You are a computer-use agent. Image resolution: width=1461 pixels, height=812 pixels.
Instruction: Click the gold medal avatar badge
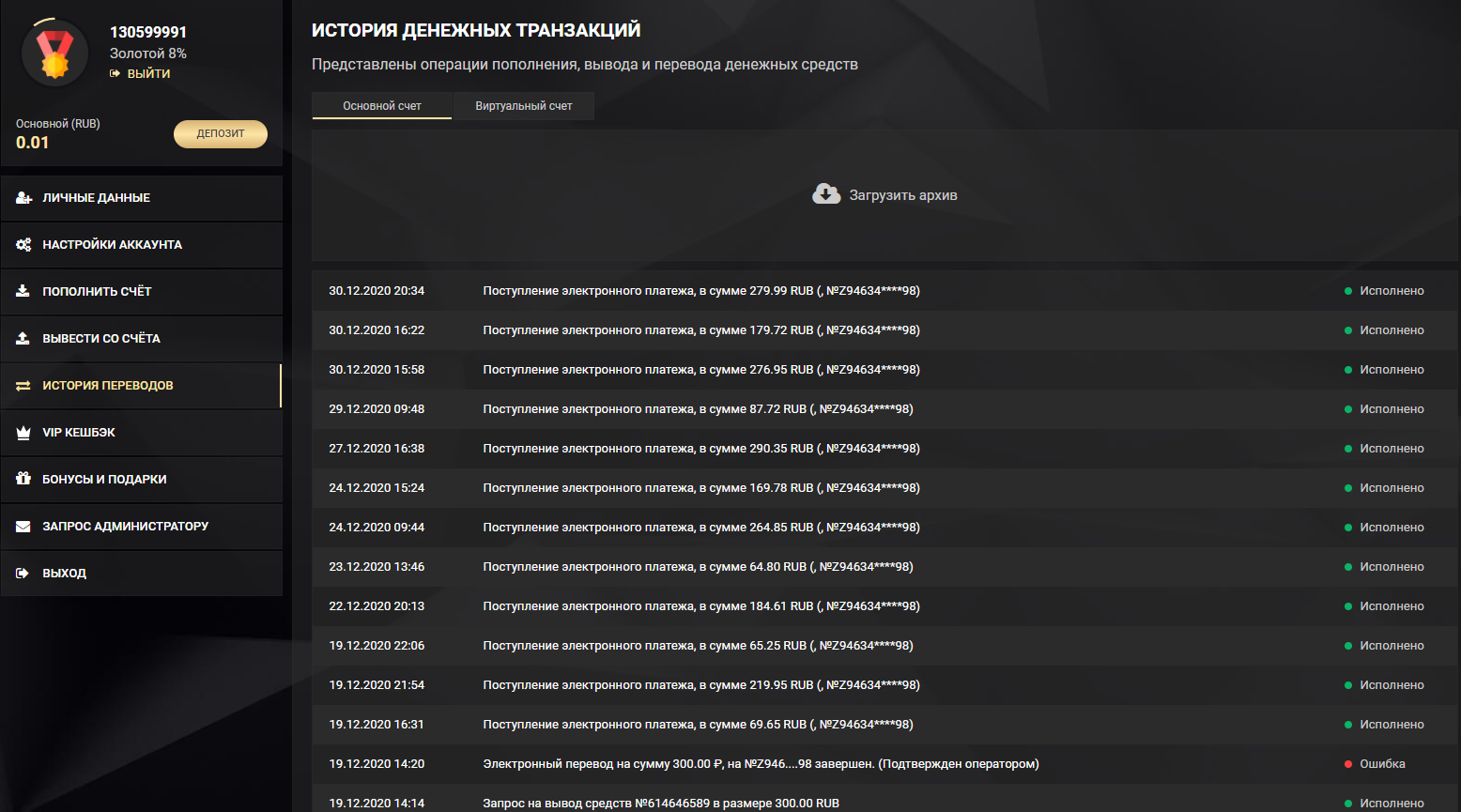coord(55,54)
